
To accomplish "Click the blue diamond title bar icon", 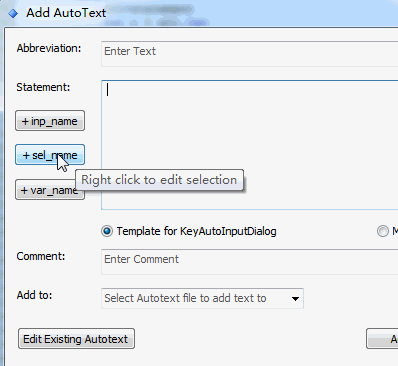I will pyautogui.click(x=13, y=13).
